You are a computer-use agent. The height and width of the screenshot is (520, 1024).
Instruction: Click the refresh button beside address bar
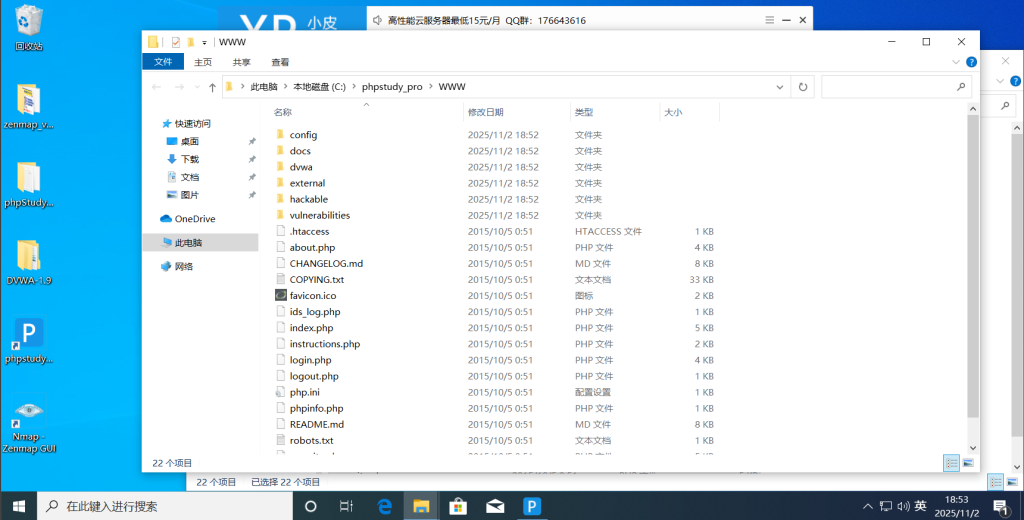[x=802, y=87]
